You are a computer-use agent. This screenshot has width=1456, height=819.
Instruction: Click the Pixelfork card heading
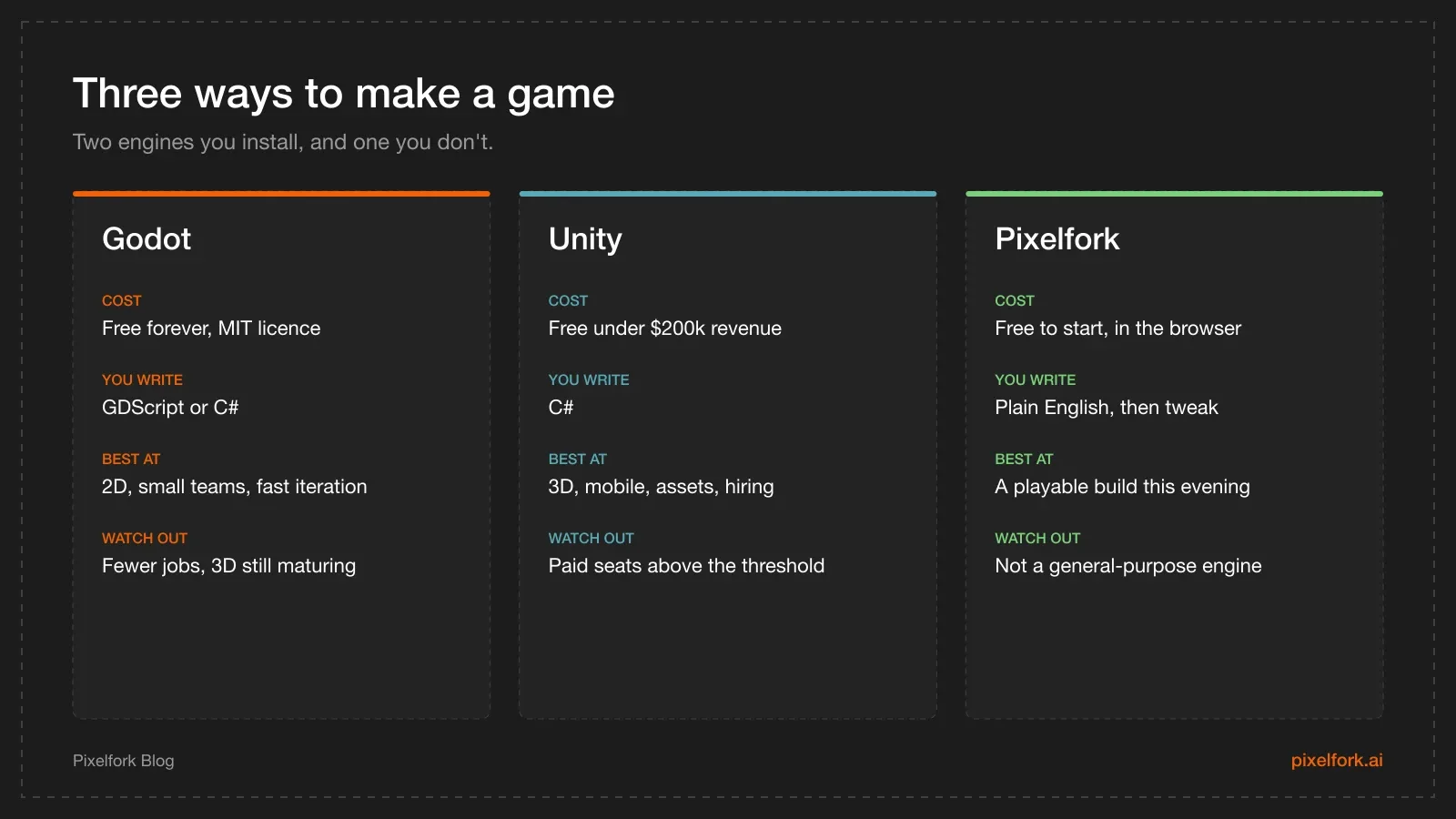pyautogui.click(x=1057, y=238)
